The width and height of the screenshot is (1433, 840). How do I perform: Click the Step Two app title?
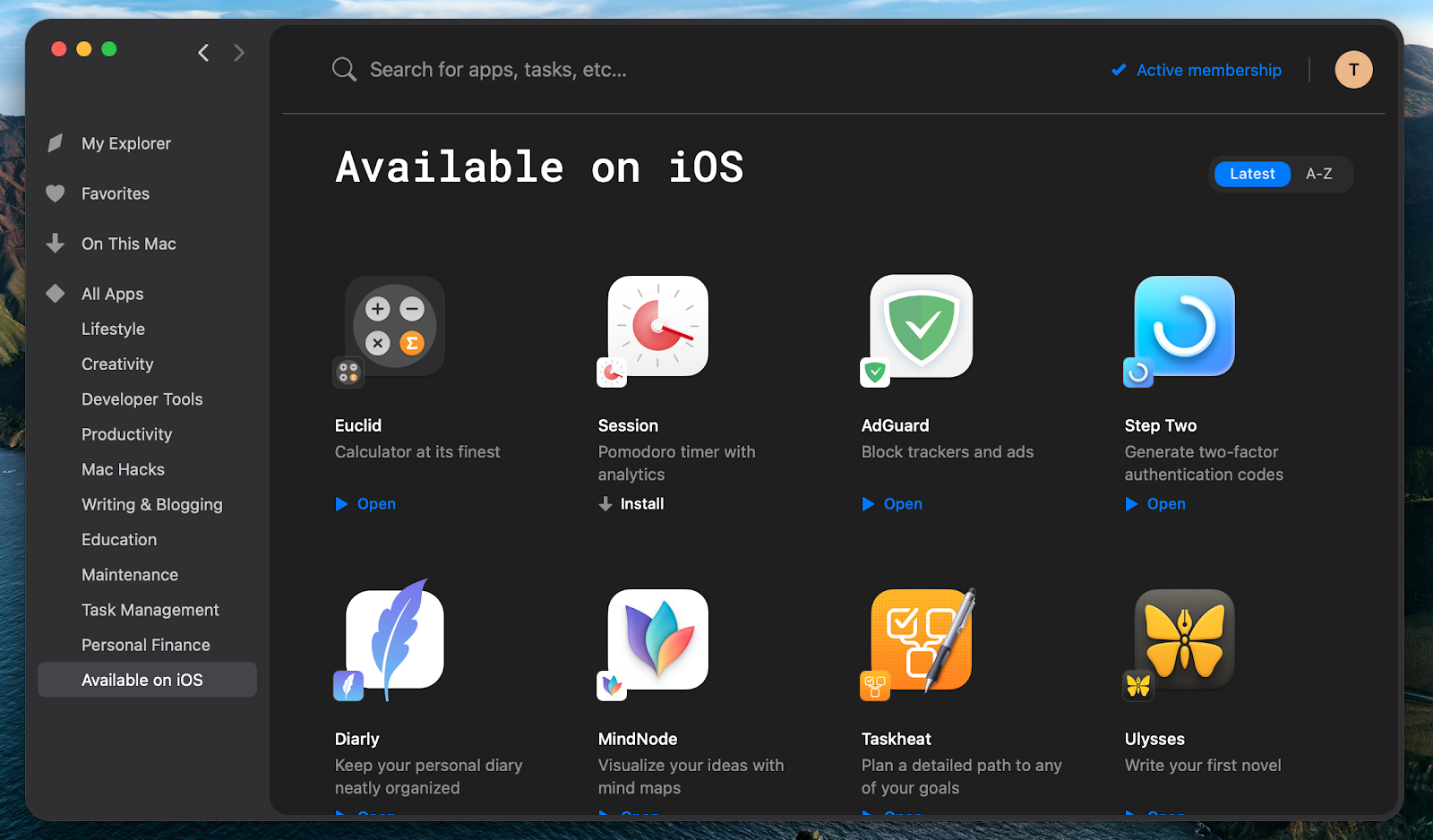coord(1161,425)
